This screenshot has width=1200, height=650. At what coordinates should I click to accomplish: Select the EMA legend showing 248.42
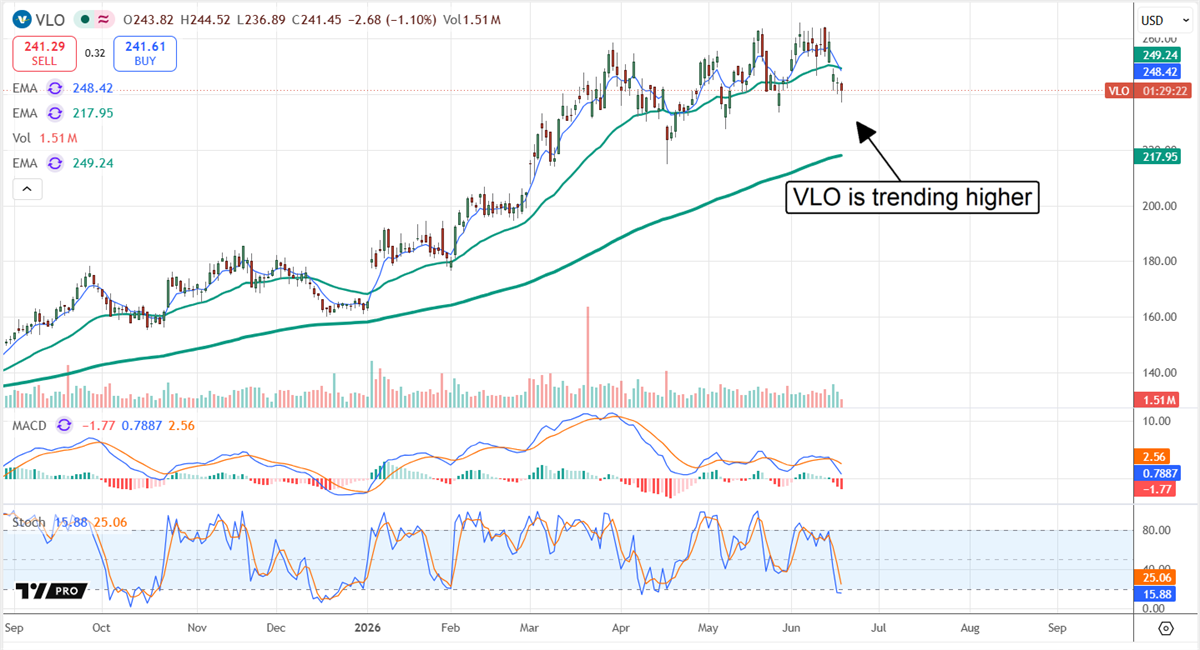[63, 88]
